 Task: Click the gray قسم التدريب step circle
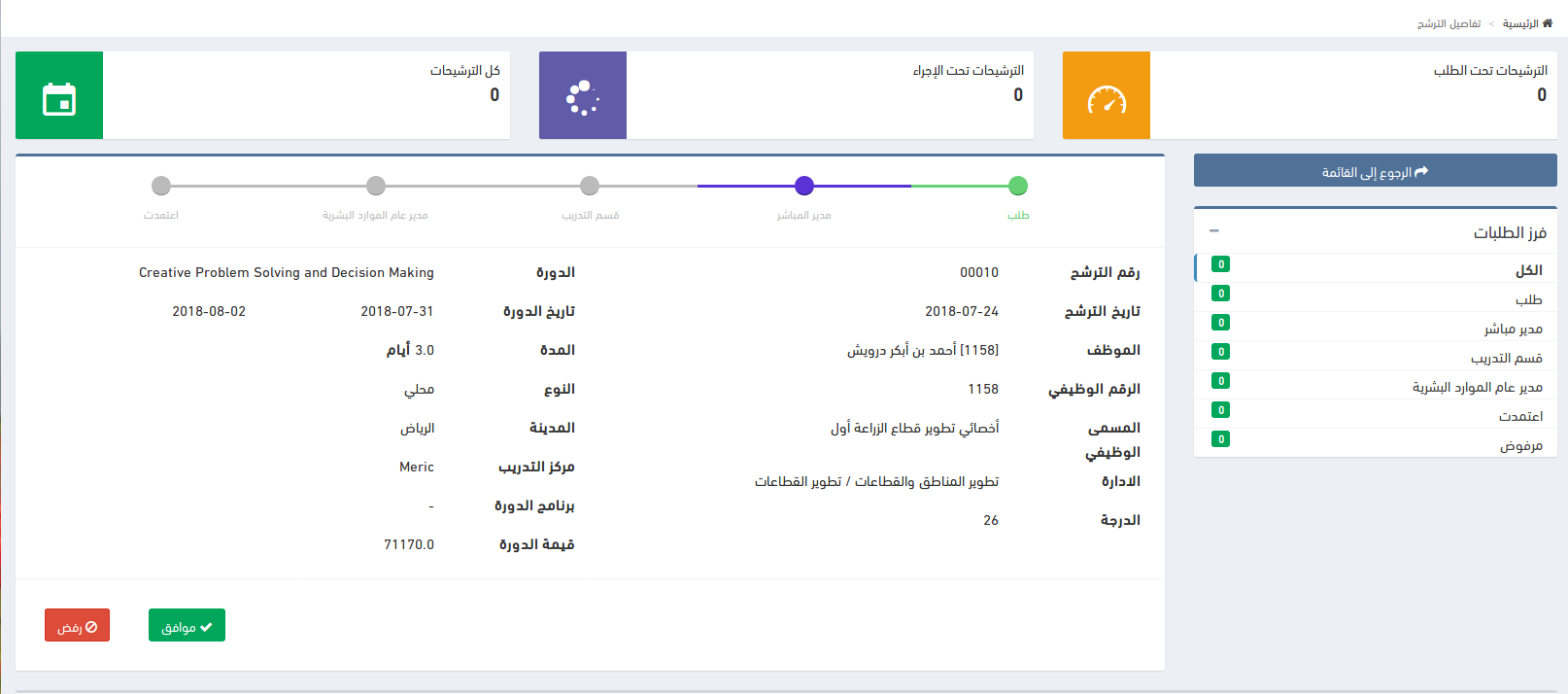[x=590, y=186]
